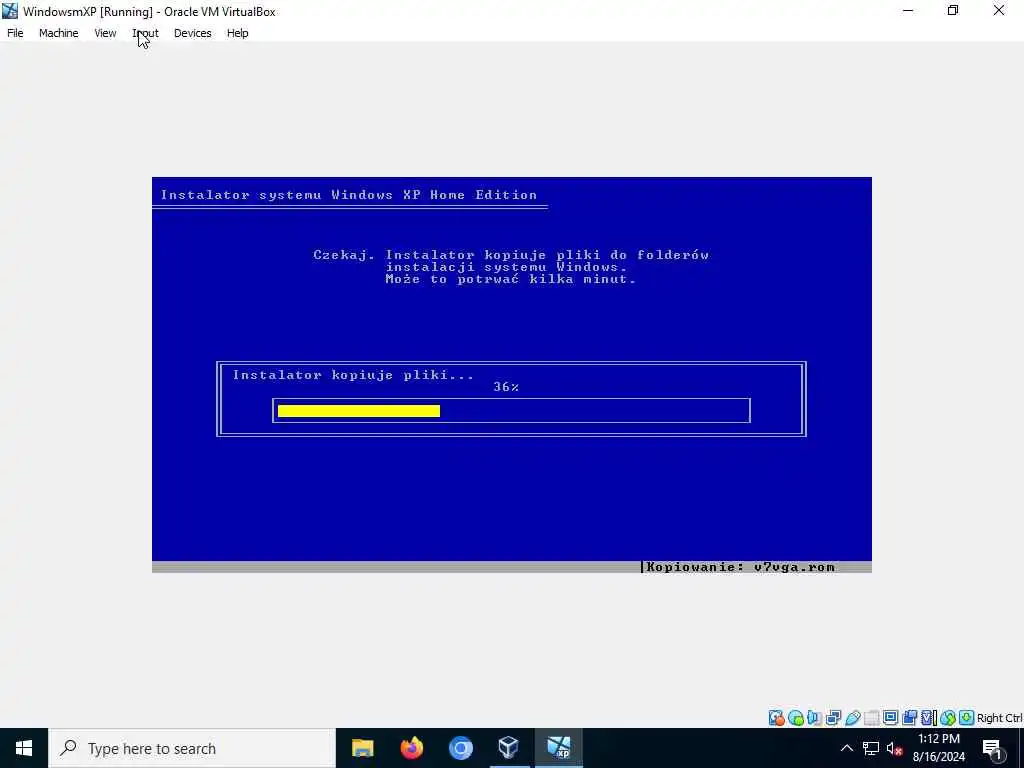This screenshot has height=768, width=1024.
Task: Click the Windows Start button
Action: point(24,748)
